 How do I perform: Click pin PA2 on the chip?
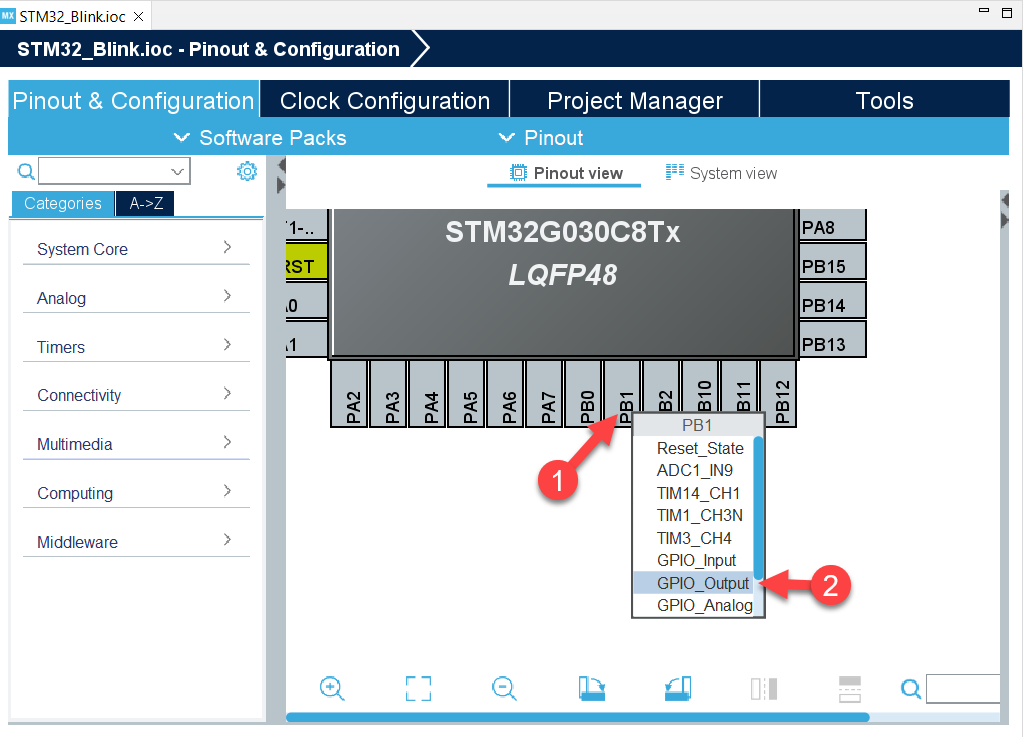tap(350, 395)
